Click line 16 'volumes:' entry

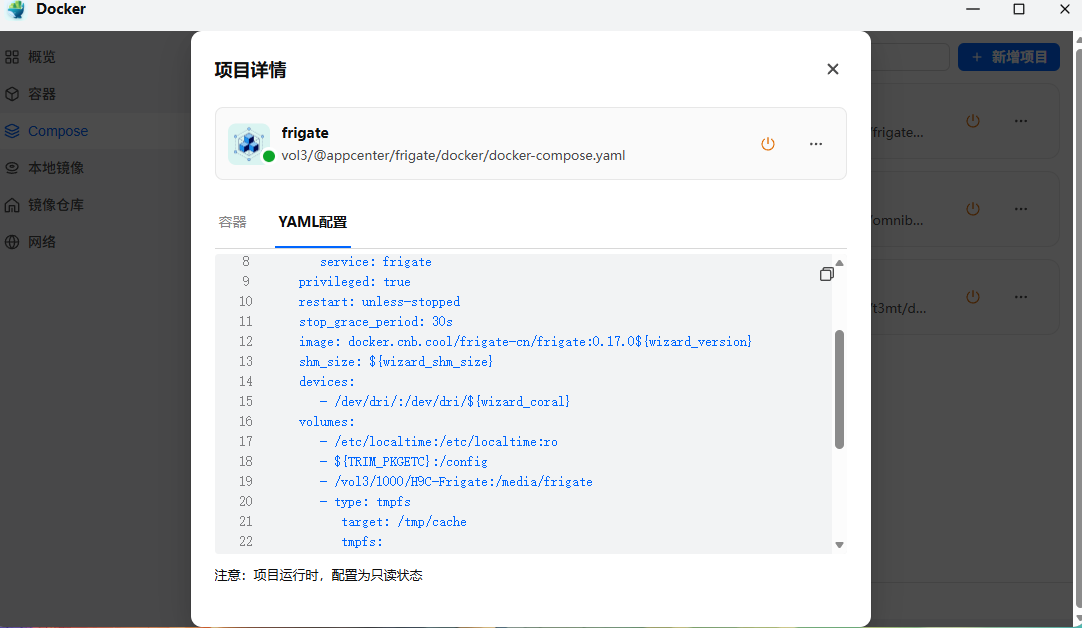[326, 422]
